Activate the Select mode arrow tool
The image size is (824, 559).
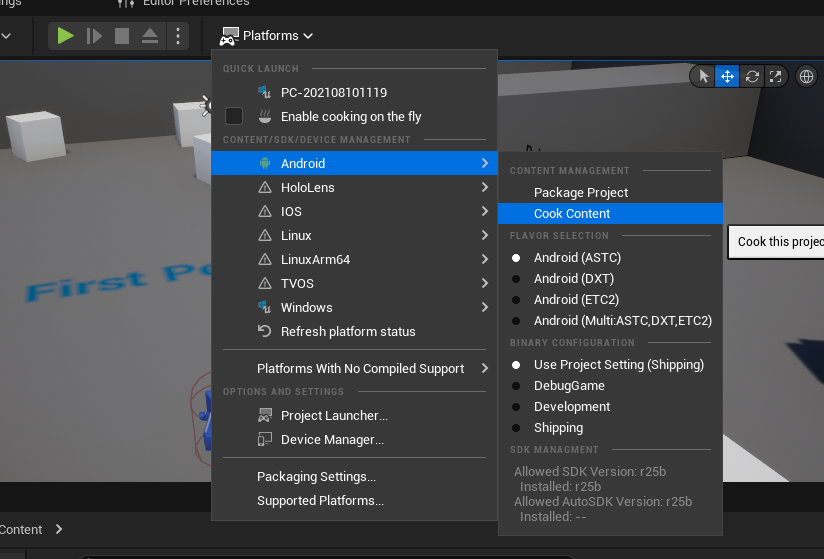pyautogui.click(x=703, y=76)
